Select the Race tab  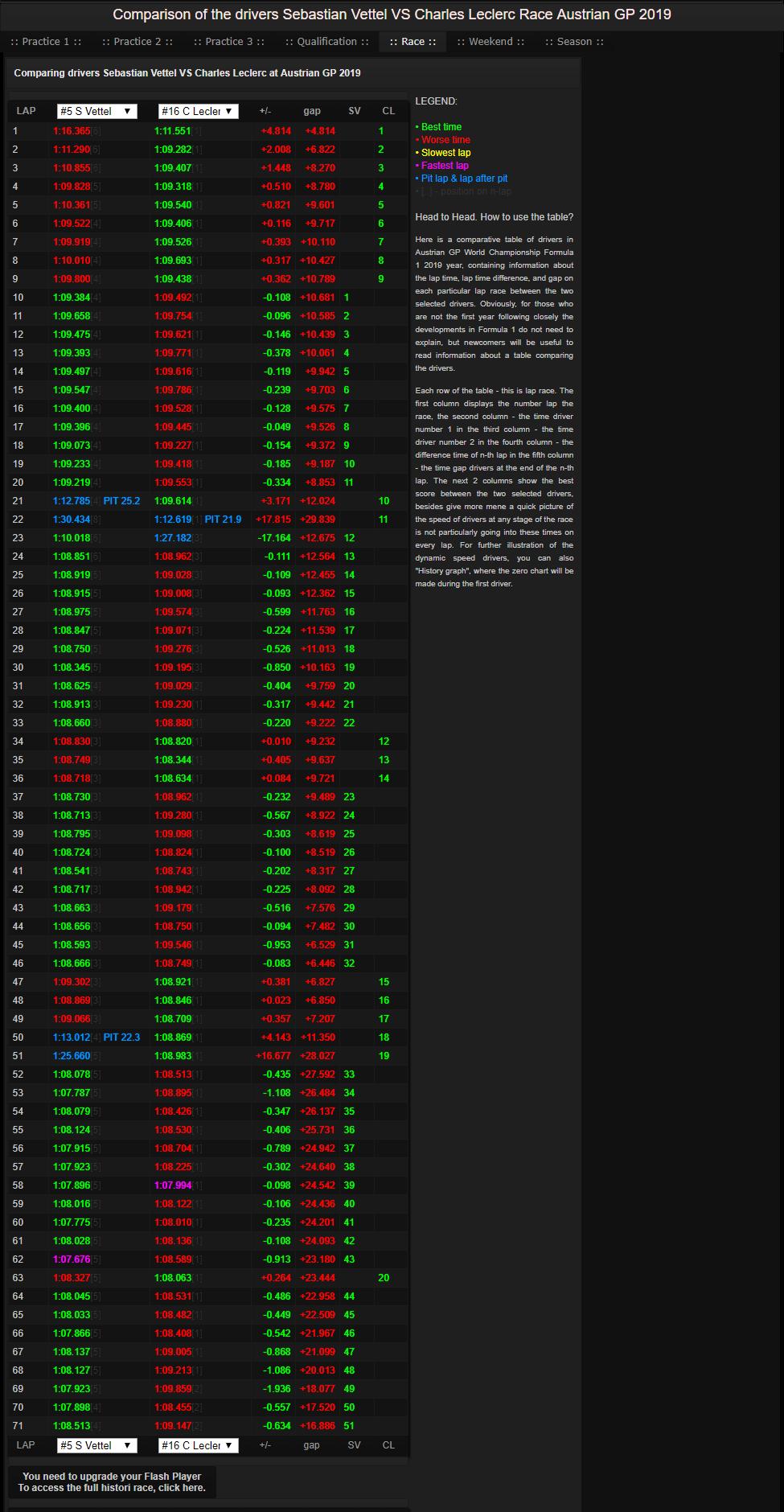point(413,42)
